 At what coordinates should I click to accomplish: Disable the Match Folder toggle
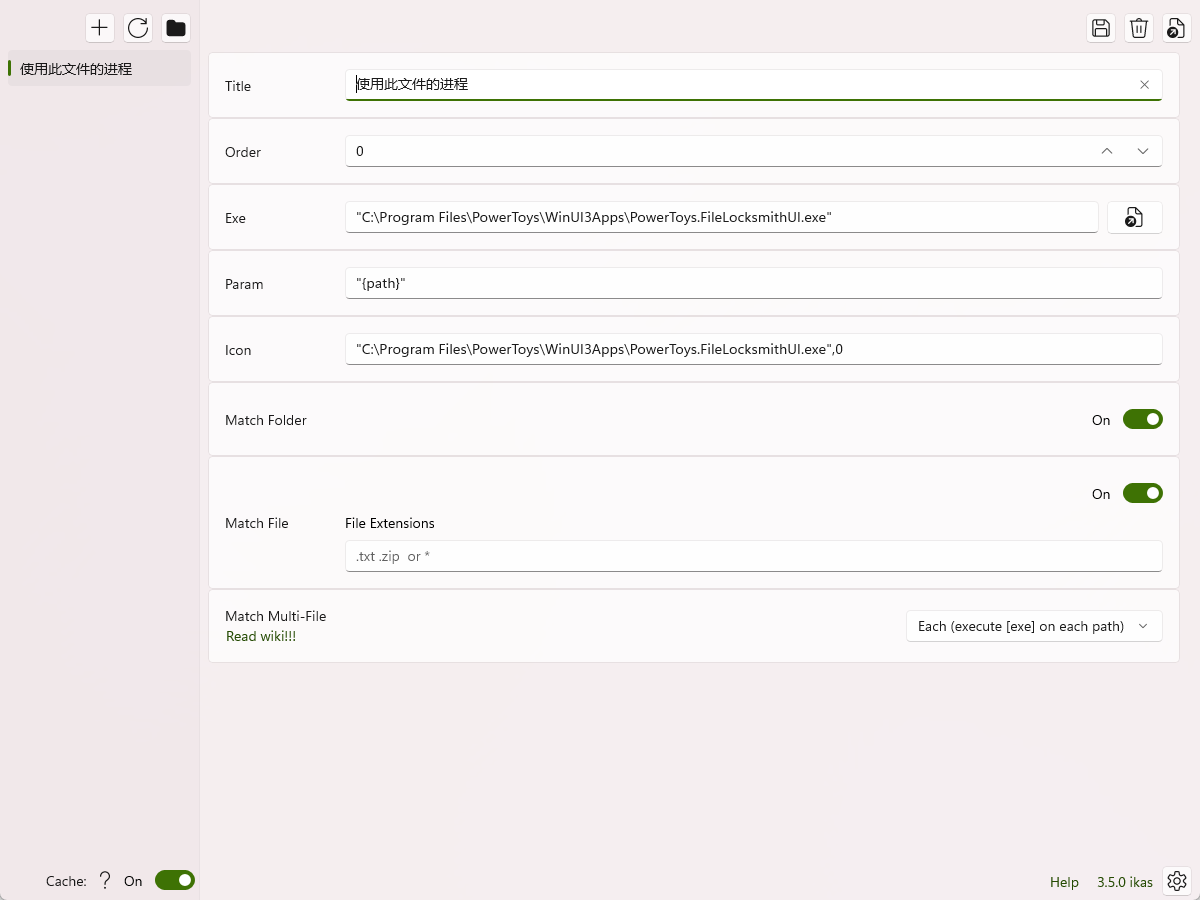click(x=1143, y=419)
